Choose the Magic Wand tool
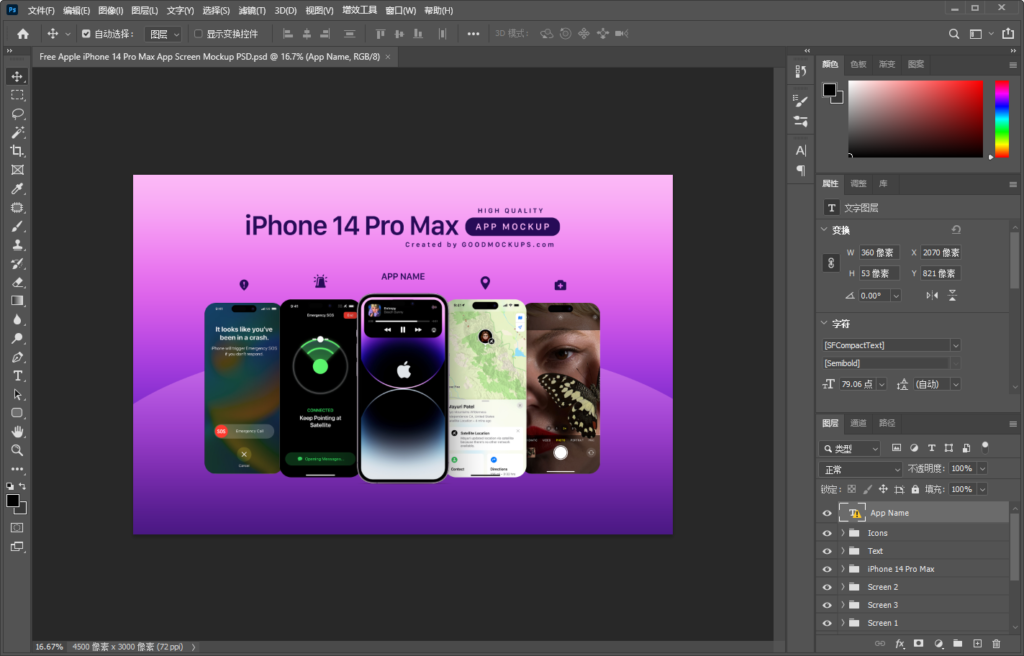 [17, 133]
